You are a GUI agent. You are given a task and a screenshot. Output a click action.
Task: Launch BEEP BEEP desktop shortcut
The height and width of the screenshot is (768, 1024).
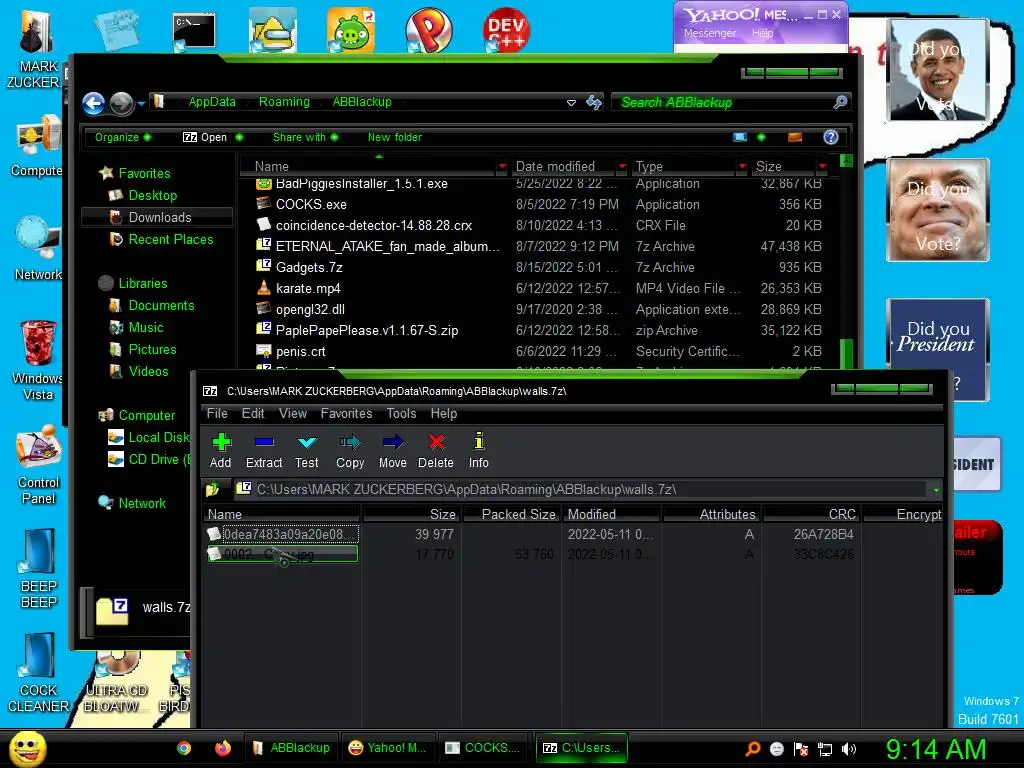click(x=38, y=569)
